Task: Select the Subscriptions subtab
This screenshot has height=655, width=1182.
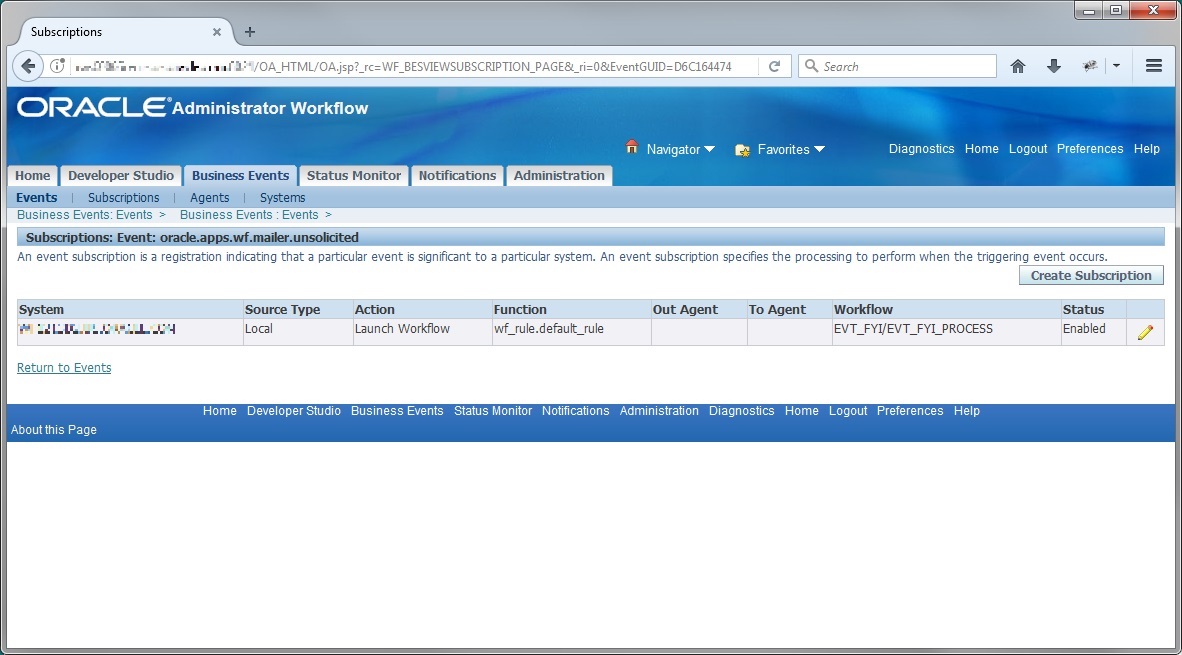Action: 124,197
